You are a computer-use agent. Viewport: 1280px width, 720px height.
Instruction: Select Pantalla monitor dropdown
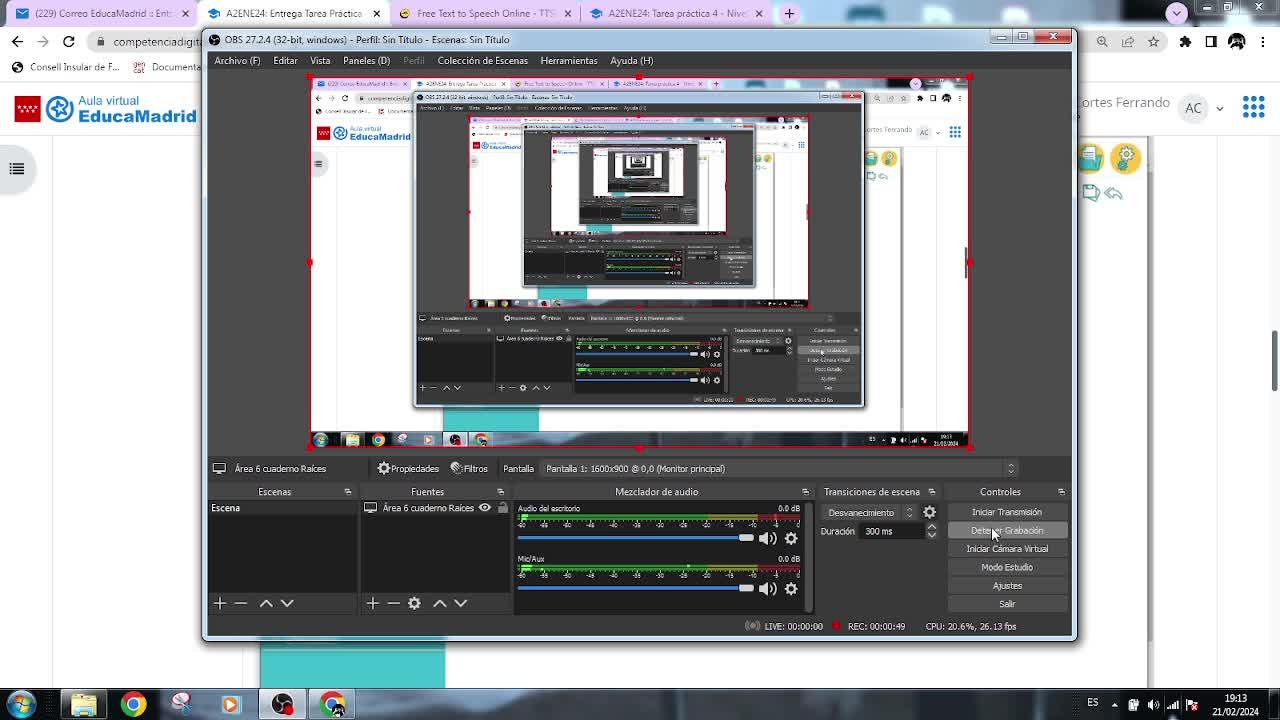pos(780,468)
